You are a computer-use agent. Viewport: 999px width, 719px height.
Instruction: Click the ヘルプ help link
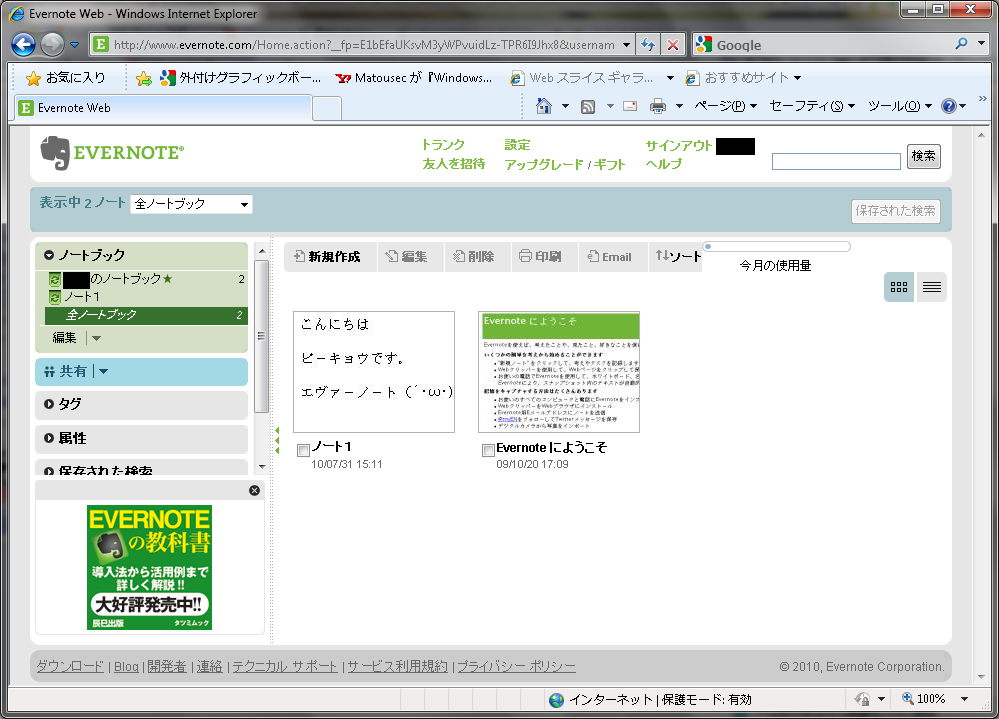(x=663, y=164)
